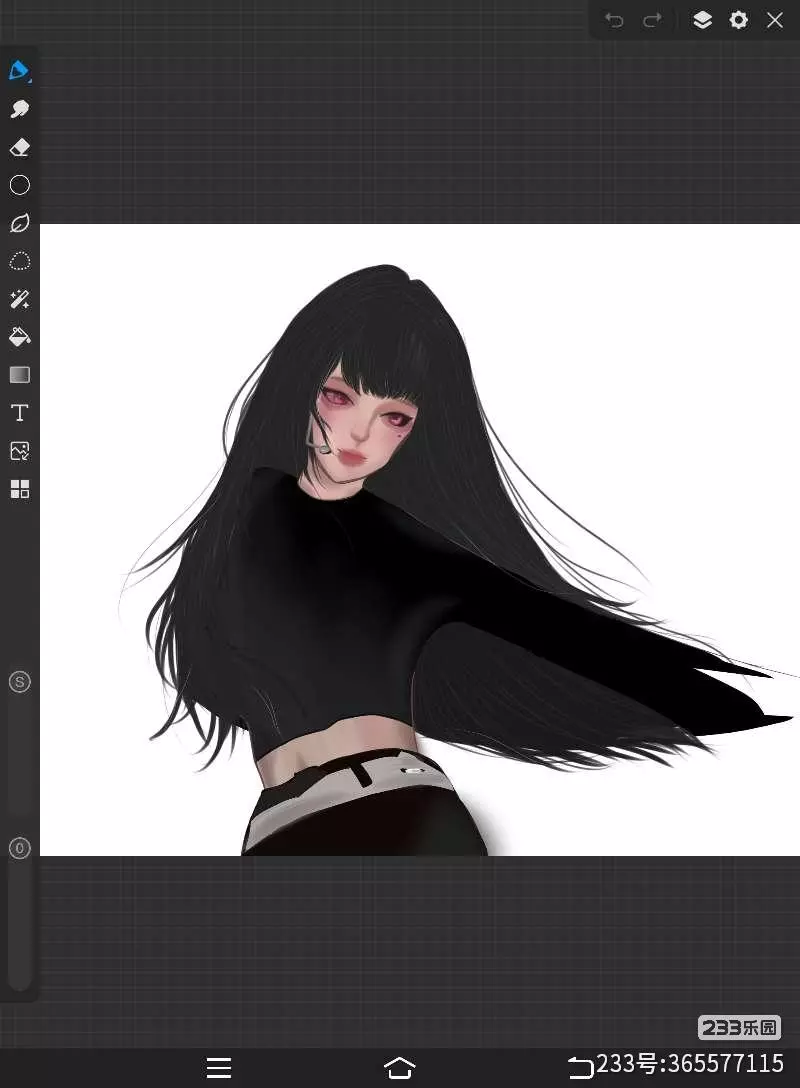
Task: Select the Lasso selection tool
Action: (19, 261)
